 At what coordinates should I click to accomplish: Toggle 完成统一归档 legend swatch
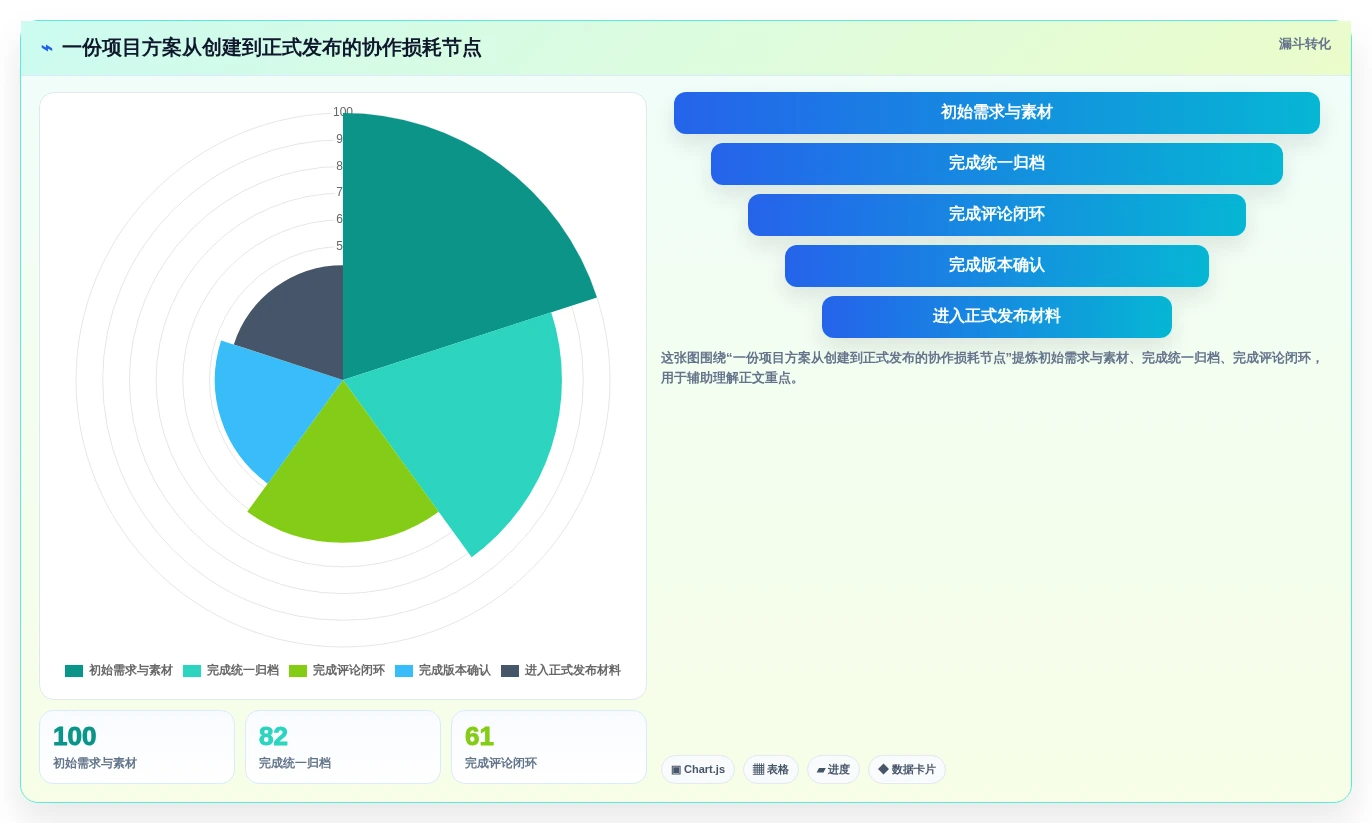pyautogui.click(x=192, y=671)
